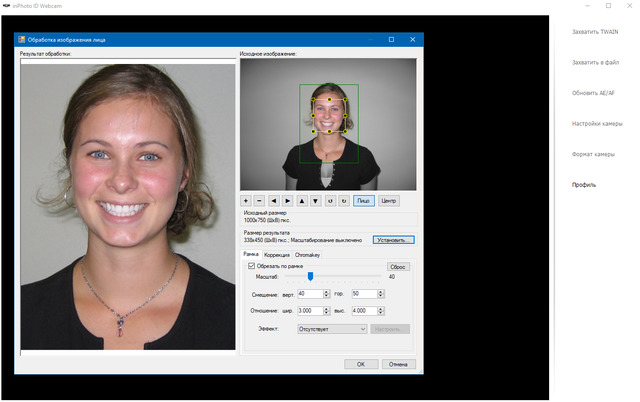Move frame up with up arrow icon

coord(302,200)
